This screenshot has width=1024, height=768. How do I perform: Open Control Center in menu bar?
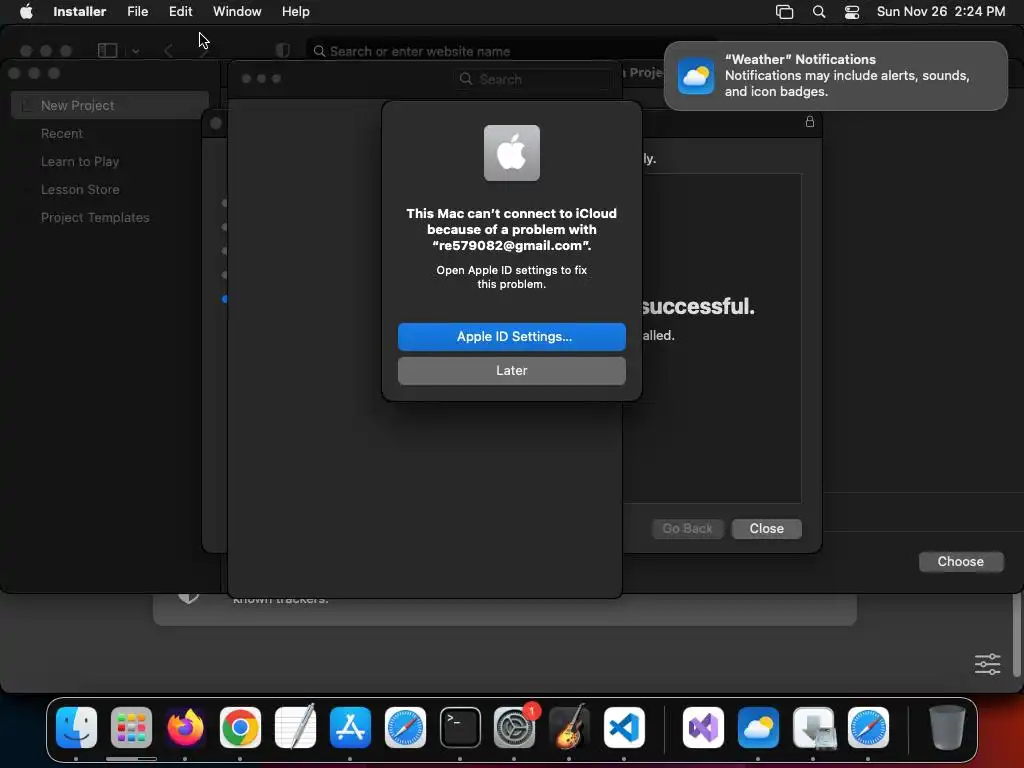852,11
